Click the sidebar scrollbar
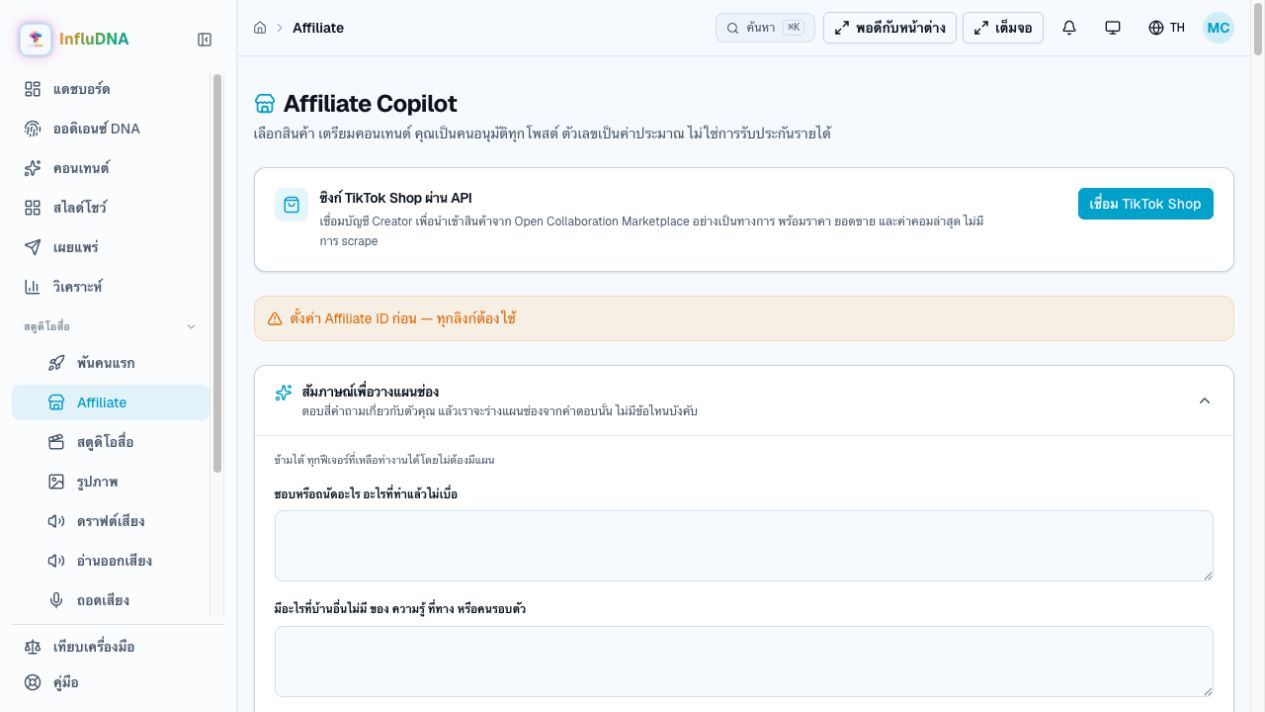The image size is (1265, 712). [217, 272]
